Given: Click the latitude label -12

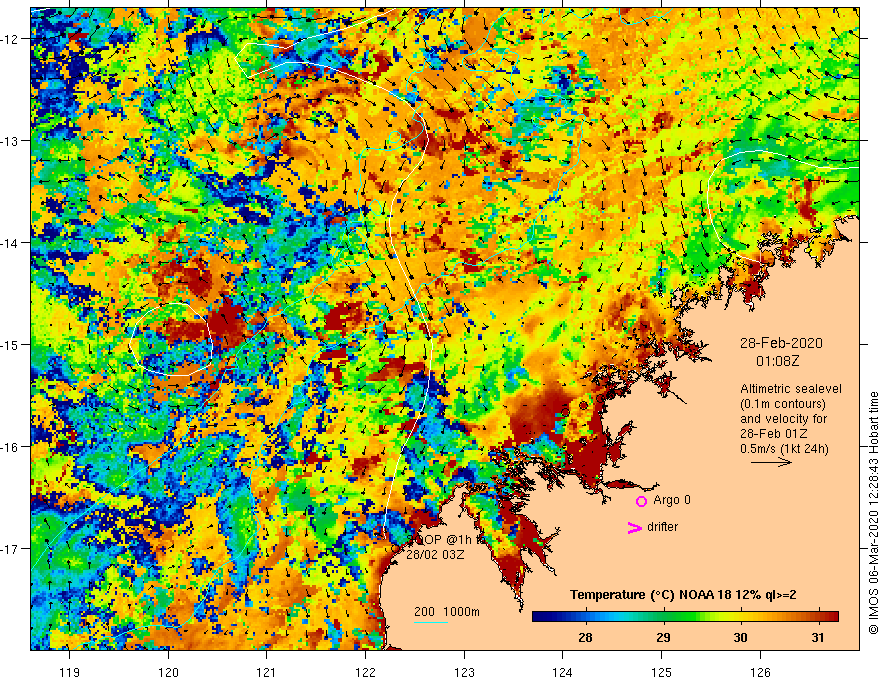Looking at the screenshot, I should click(x=10, y=39).
